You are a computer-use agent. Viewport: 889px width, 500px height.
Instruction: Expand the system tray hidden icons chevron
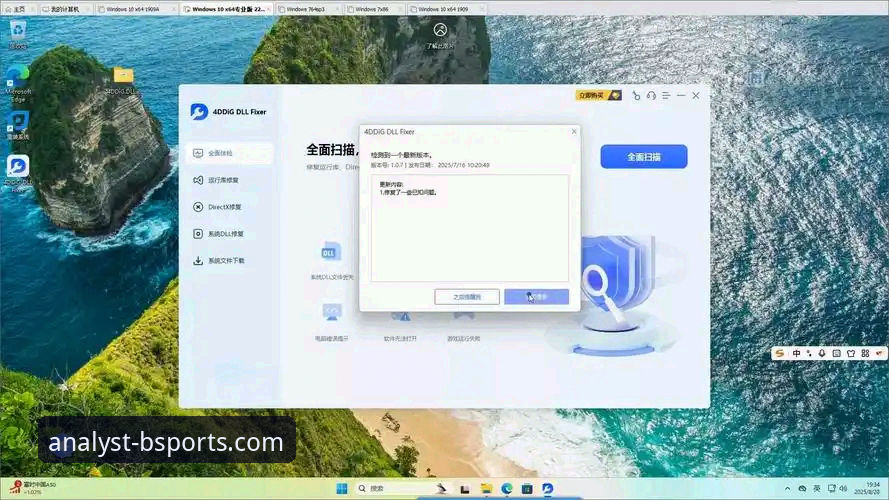click(787, 488)
